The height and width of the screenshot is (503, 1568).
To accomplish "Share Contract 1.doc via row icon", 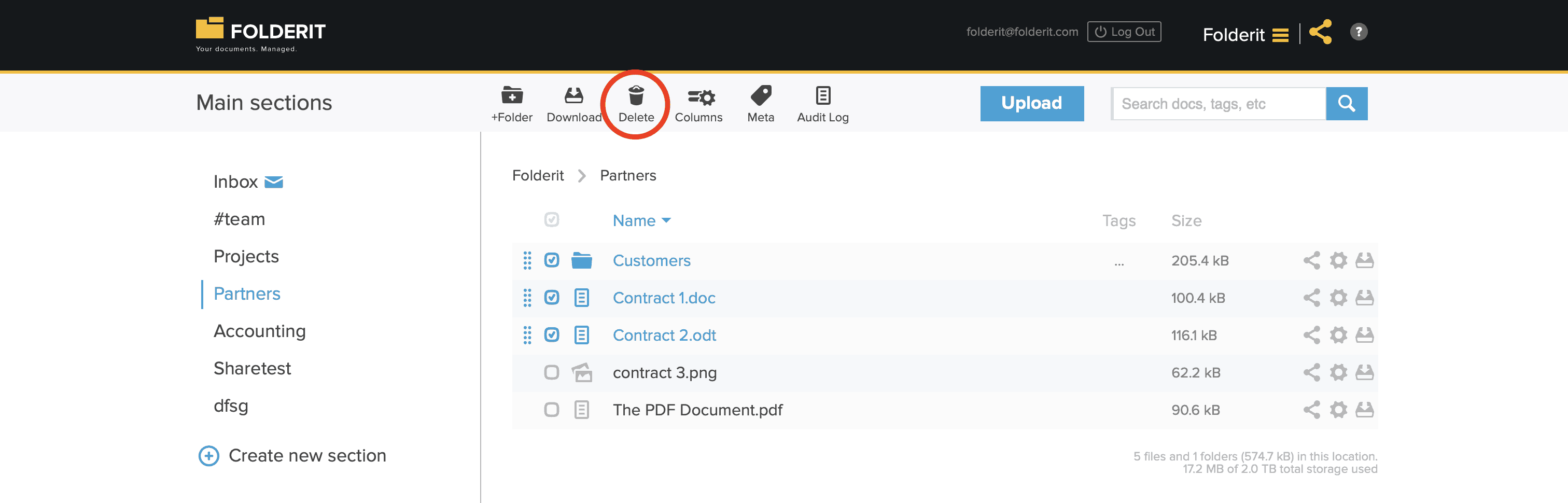I will click(1311, 298).
